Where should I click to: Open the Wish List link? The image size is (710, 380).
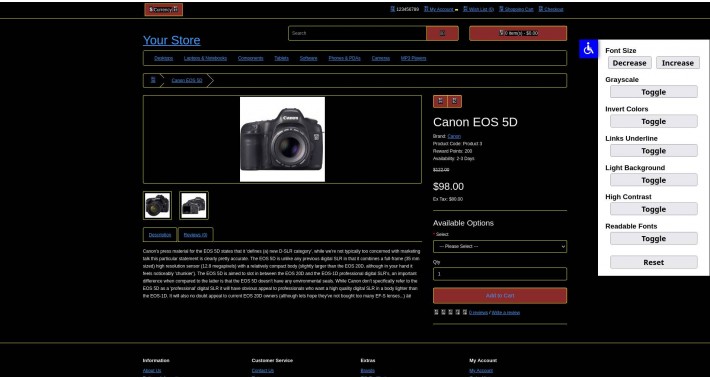(478, 9)
